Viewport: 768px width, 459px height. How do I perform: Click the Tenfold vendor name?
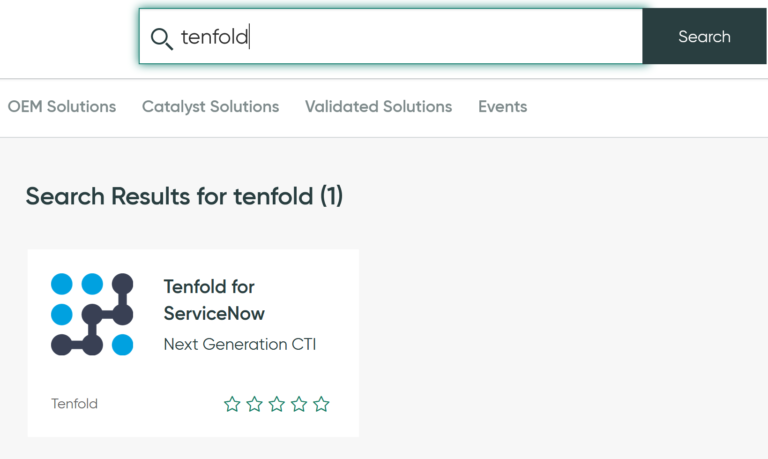click(74, 404)
